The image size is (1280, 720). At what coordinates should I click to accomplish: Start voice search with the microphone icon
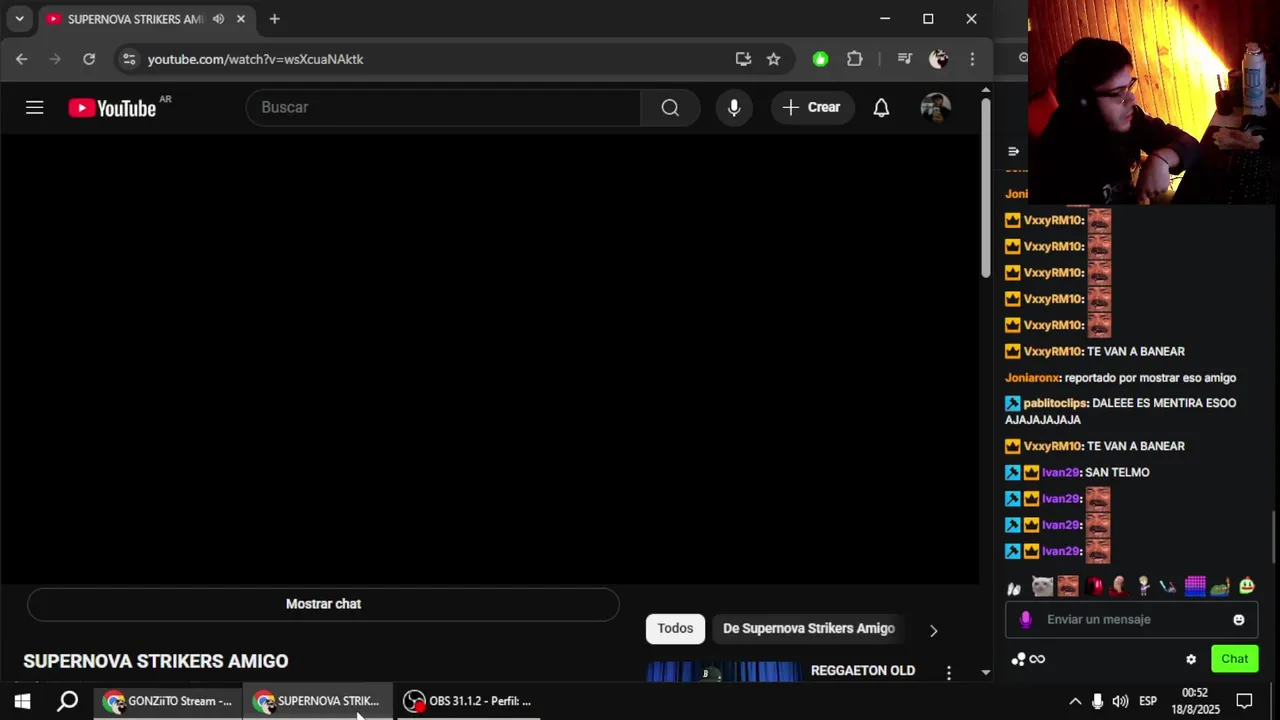point(734,107)
